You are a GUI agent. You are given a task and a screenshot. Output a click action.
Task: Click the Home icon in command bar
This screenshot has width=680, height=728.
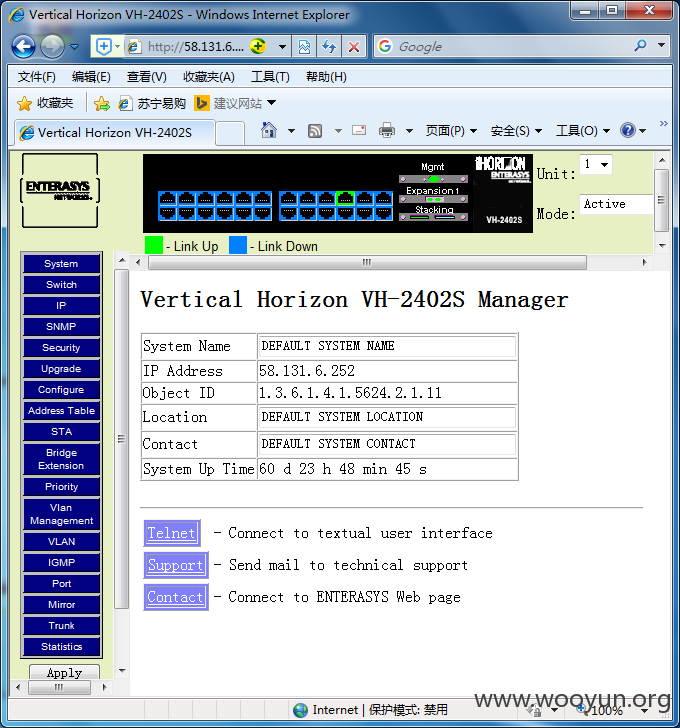(x=269, y=130)
